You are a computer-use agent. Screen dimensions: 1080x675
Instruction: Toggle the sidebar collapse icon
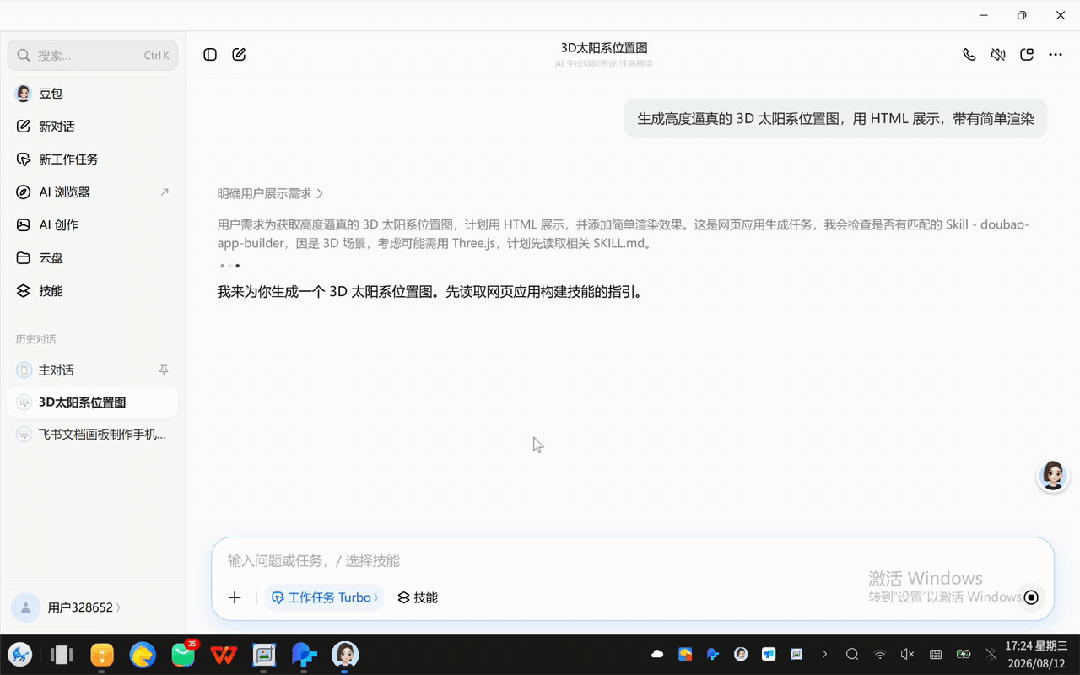[x=210, y=54]
